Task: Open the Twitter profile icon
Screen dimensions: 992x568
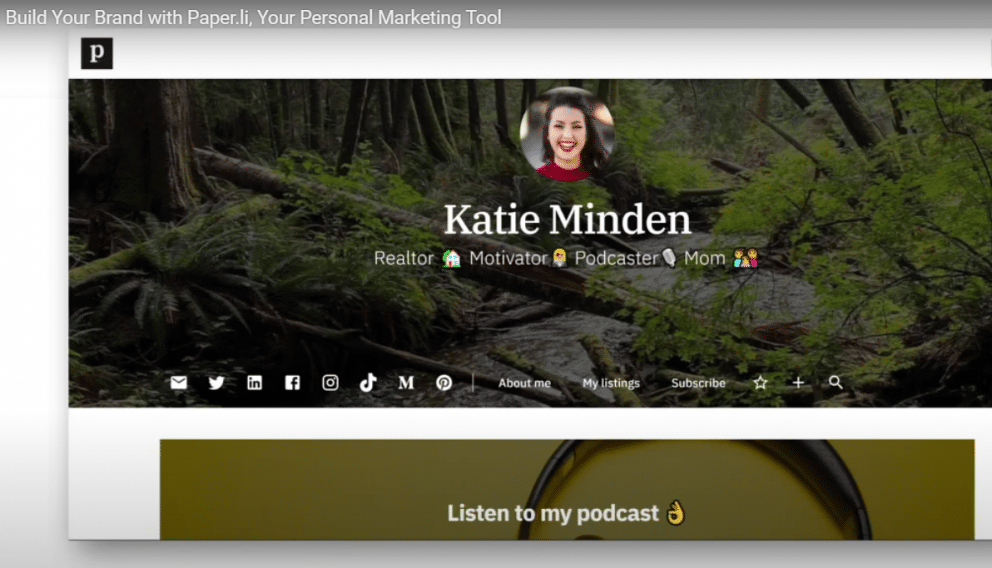Action: click(216, 383)
